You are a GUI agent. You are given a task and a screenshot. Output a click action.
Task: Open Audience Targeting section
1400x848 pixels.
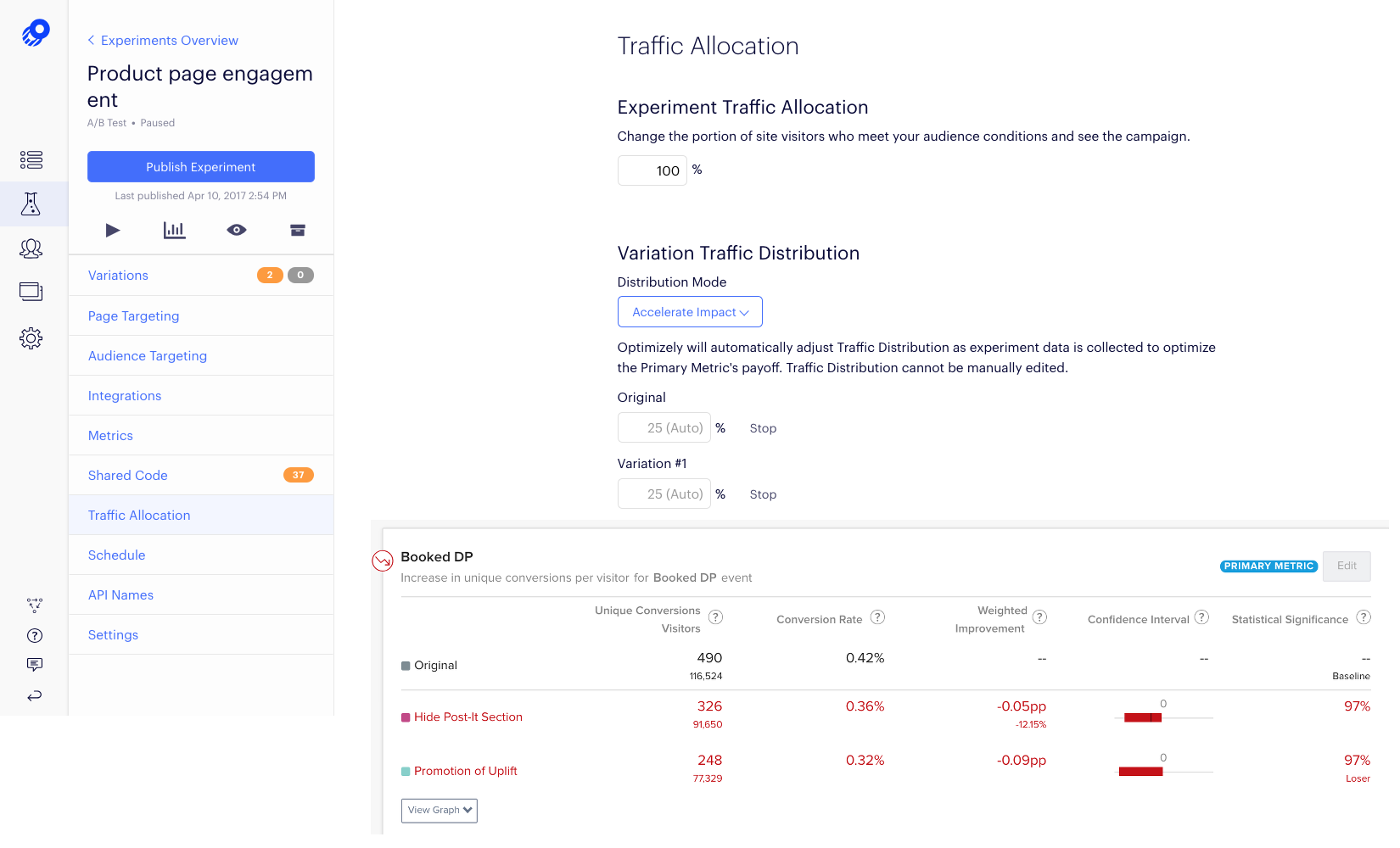pos(201,356)
